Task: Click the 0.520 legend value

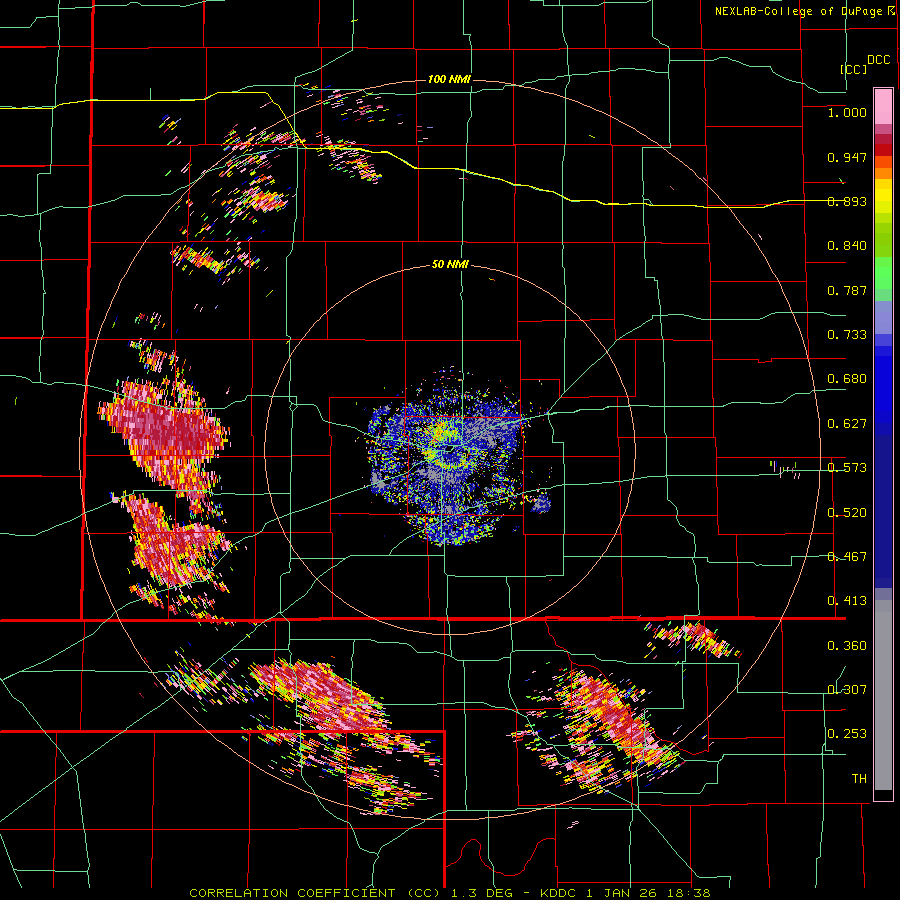Action: pyautogui.click(x=847, y=513)
